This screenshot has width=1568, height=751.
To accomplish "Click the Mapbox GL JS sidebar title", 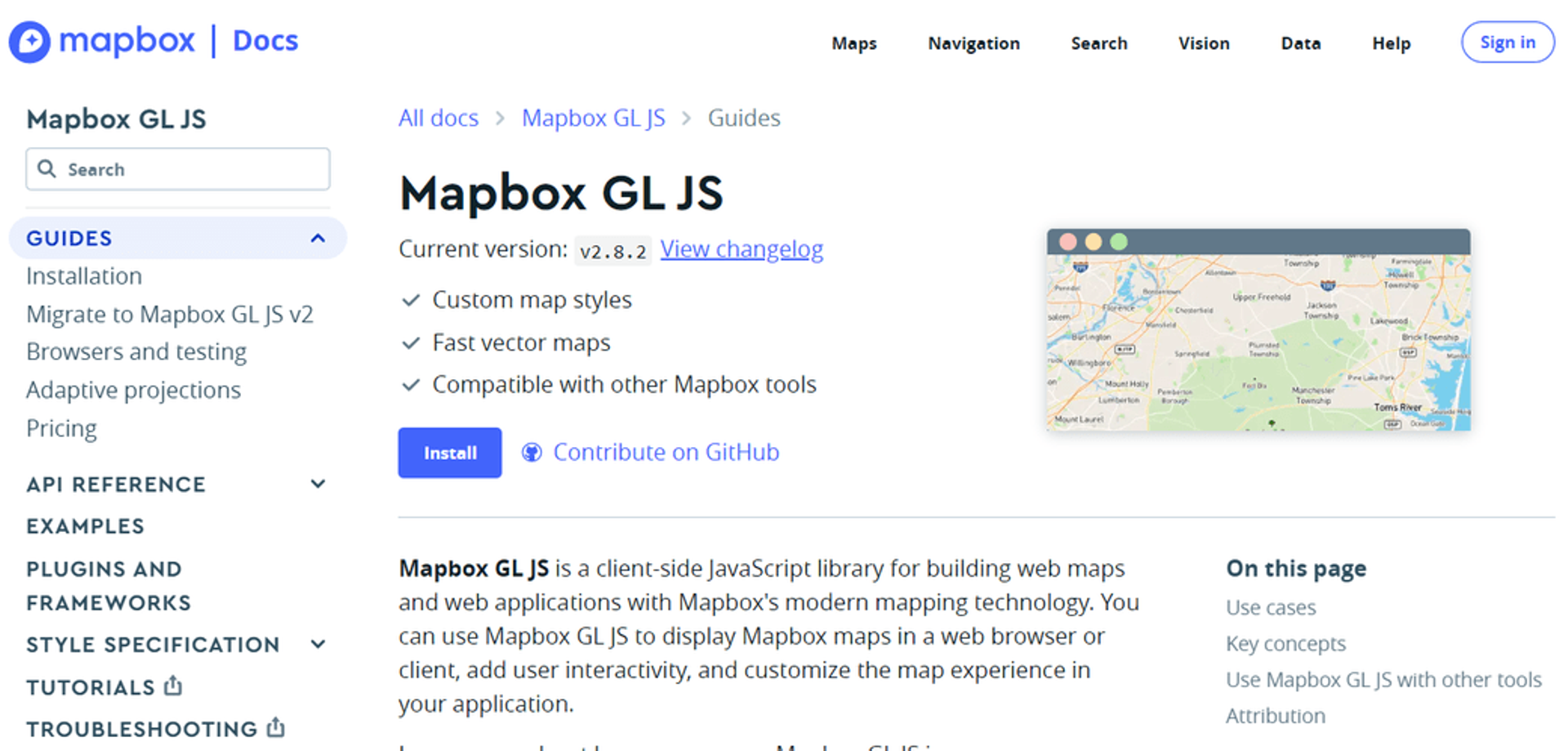I will pyautogui.click(x=116, y=119).
